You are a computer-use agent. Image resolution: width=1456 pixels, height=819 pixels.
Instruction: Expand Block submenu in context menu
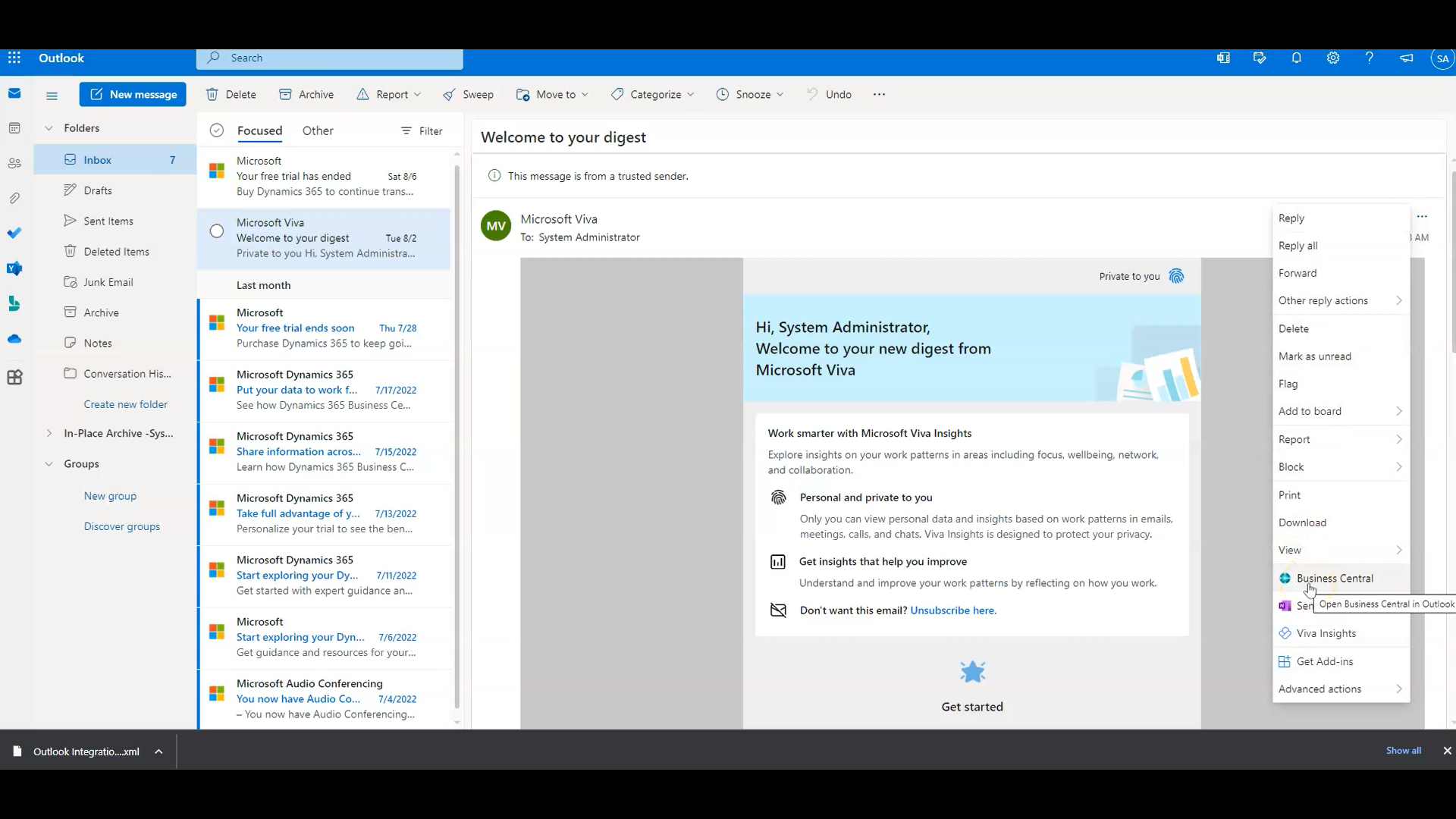pos(1399,466)
